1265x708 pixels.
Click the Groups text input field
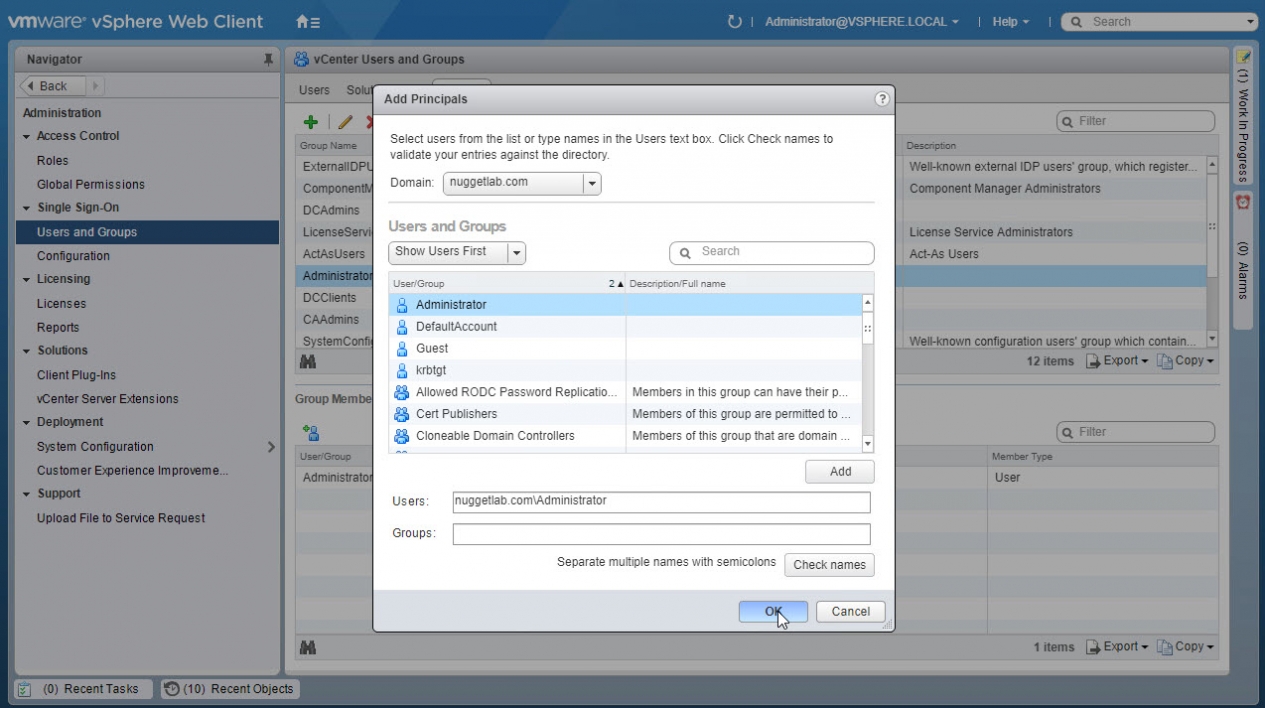[x=661, y=534]
